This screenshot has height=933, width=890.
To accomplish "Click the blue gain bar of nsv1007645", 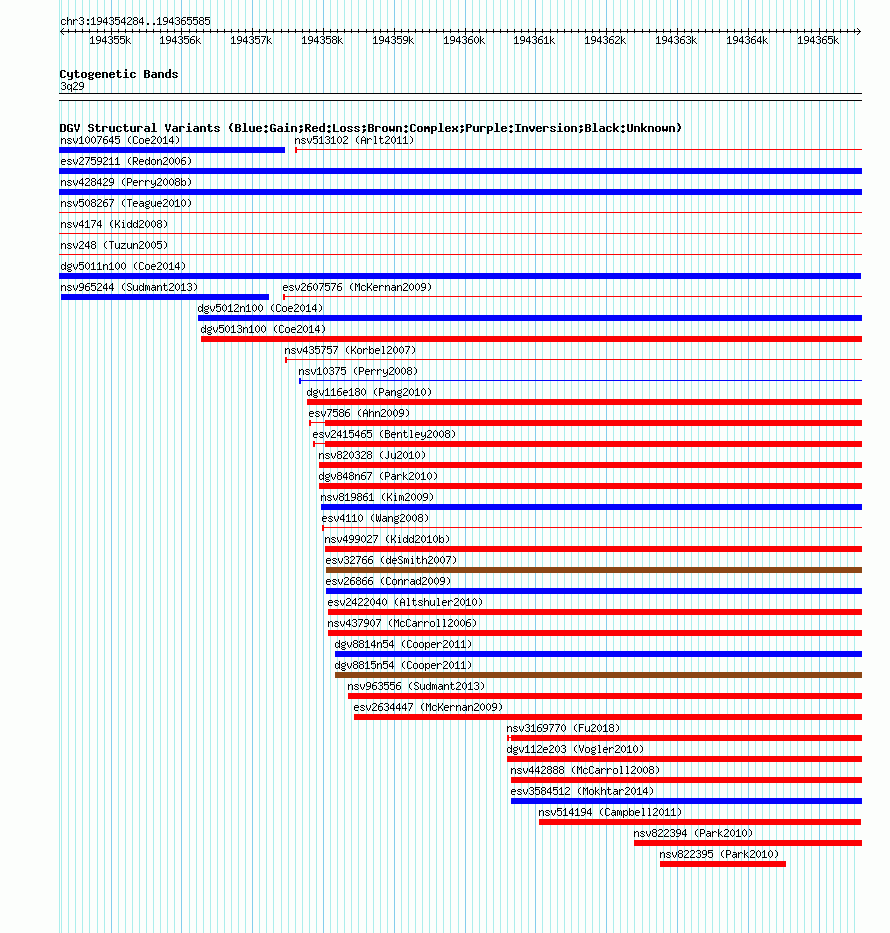I will (x=172, y=150).
